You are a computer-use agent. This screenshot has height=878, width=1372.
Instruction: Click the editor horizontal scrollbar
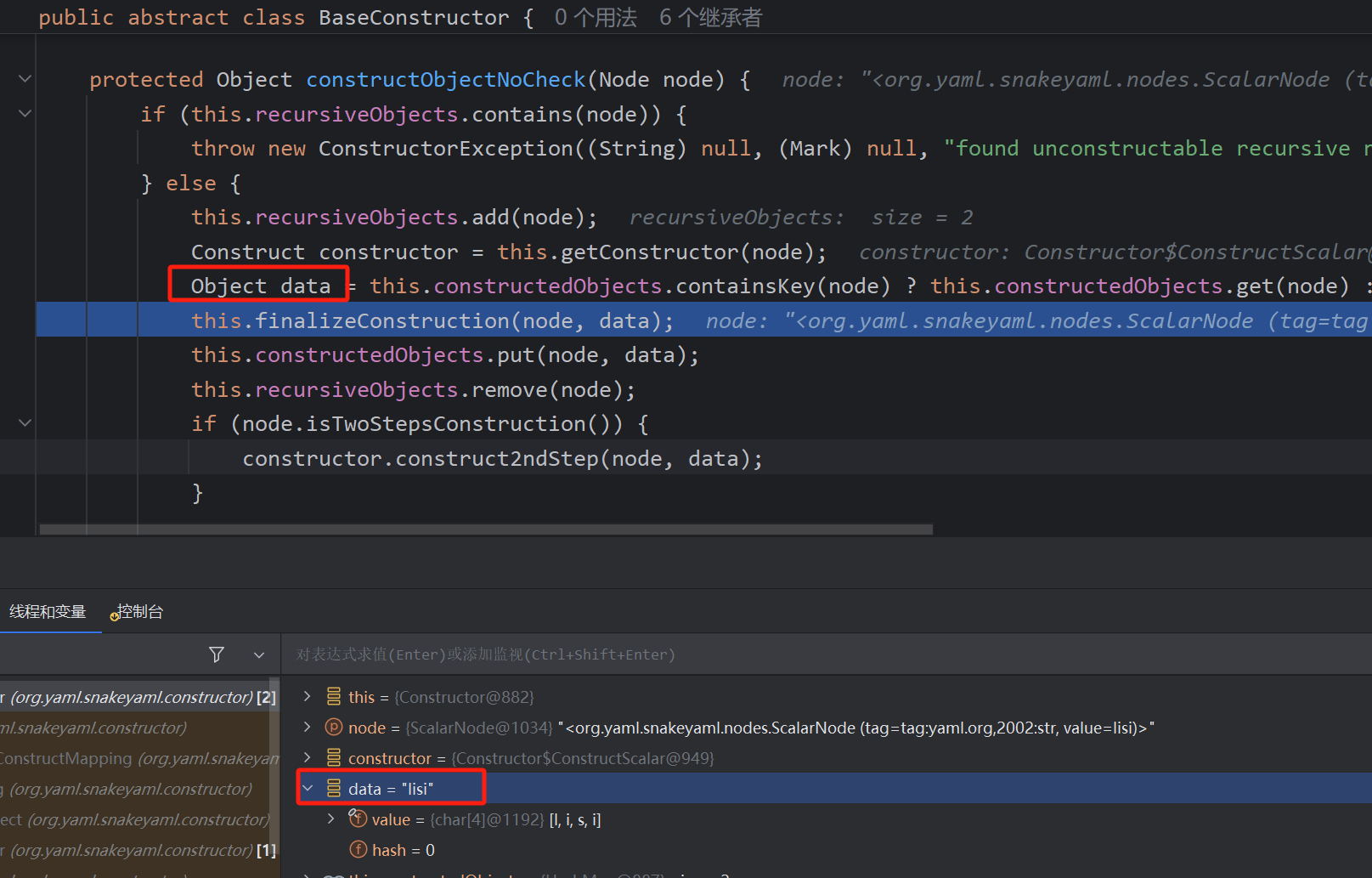point(486,530)
